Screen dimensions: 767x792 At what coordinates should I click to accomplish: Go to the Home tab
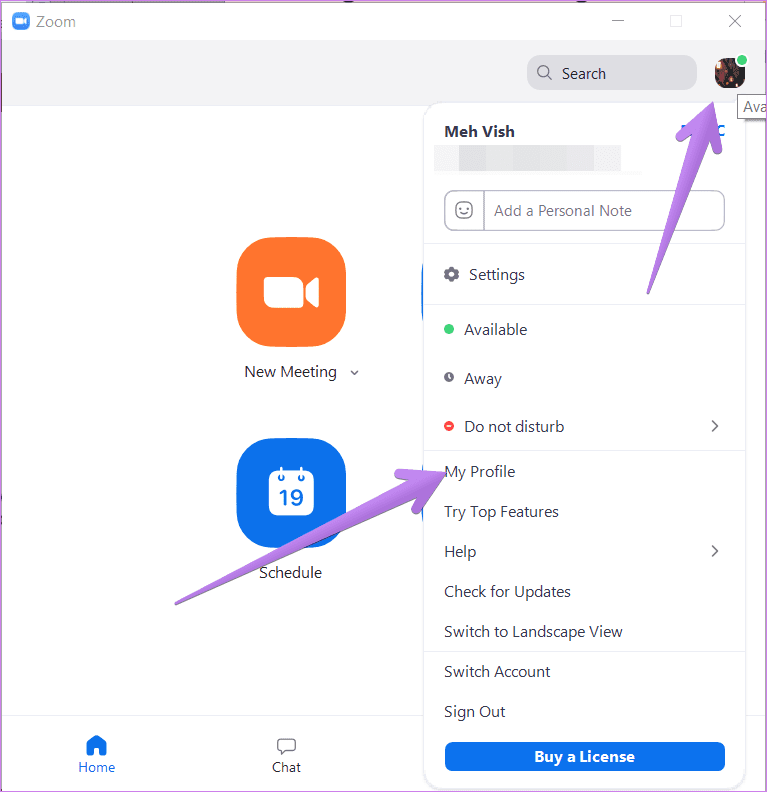point(96,755)
